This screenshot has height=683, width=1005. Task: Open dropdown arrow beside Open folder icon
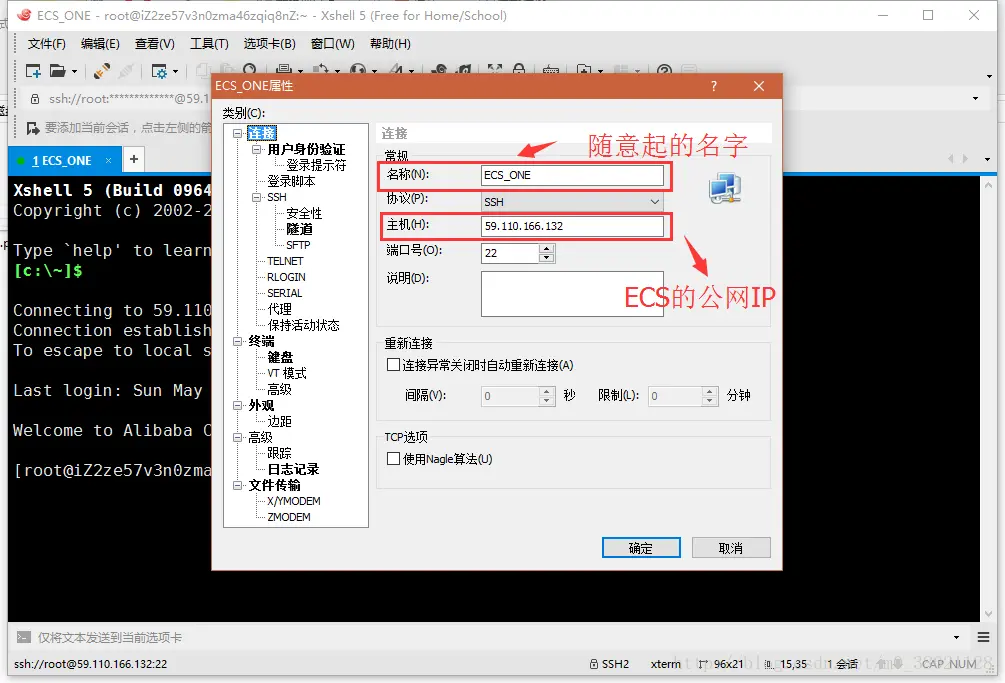point(74,72)
